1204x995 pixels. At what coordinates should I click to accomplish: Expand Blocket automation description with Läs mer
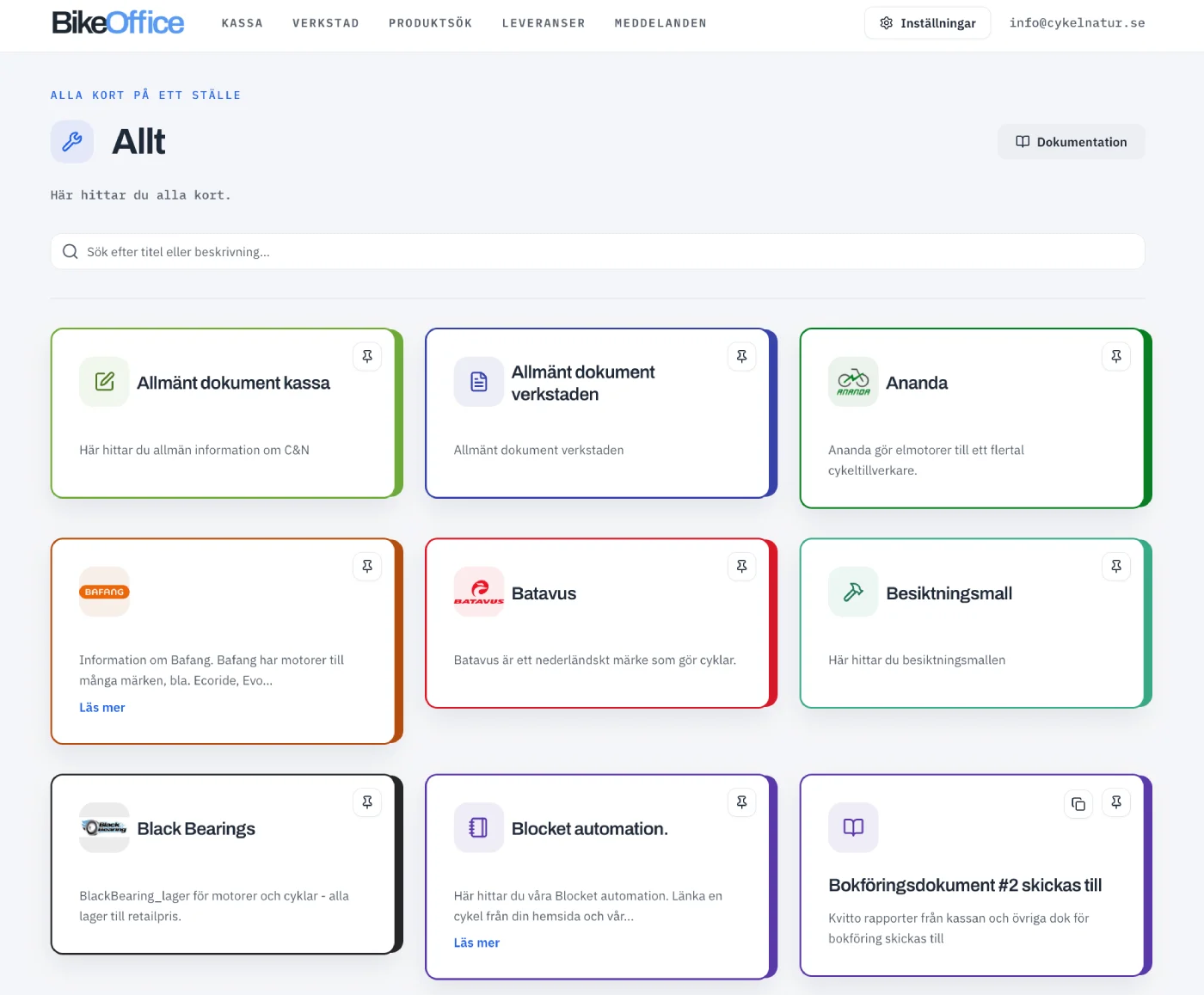pyautogui.click(x=476, y=943)
